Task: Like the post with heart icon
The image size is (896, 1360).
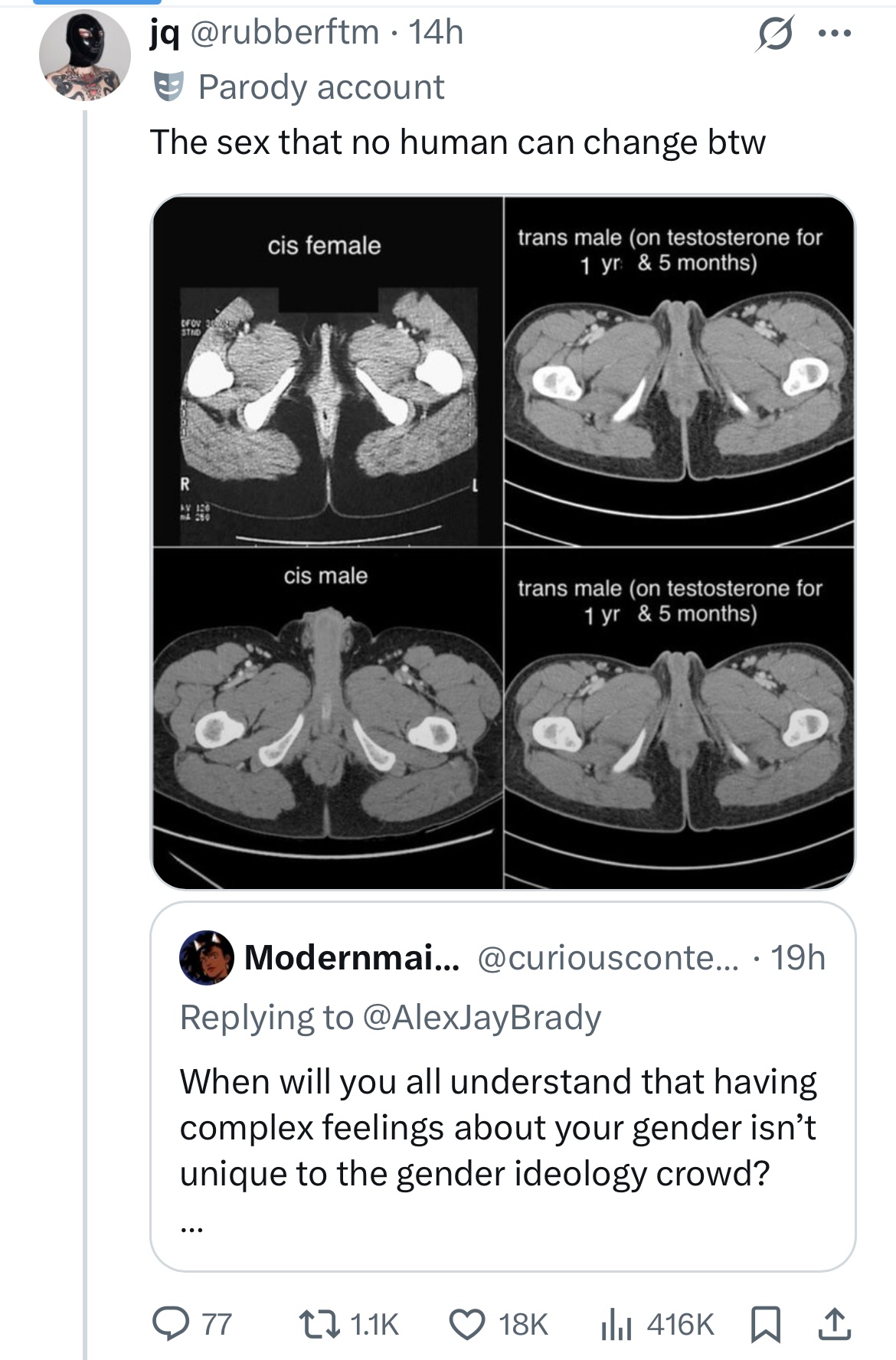Action: pyautogui.click(x=466, y=1323)
